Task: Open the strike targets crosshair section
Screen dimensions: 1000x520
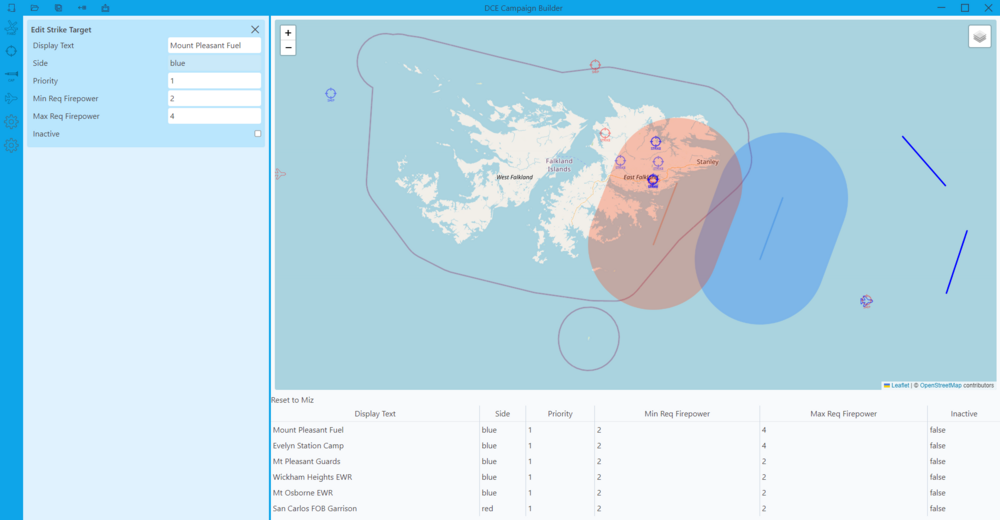Action: (x=11, y=51)
